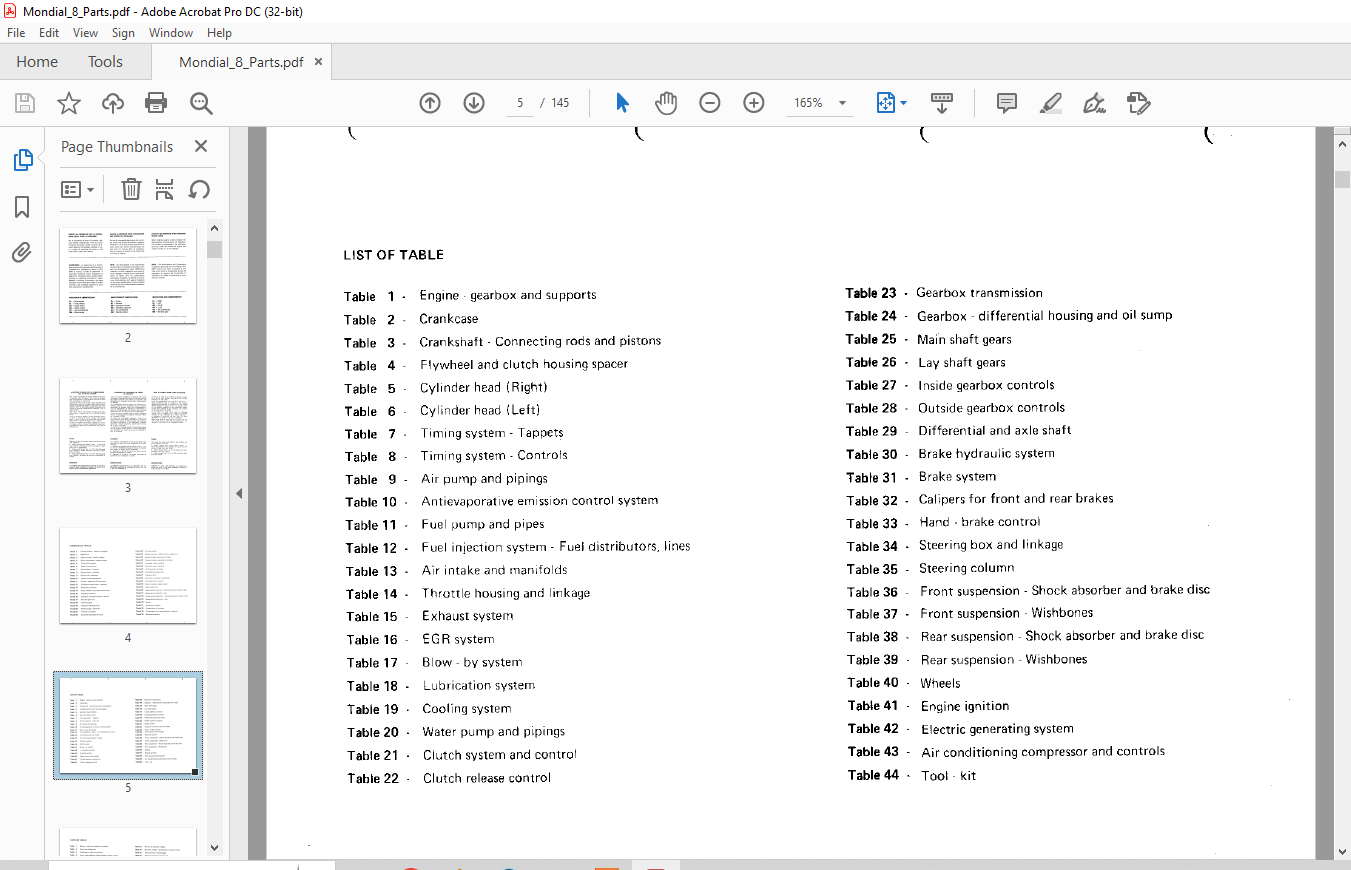Expand the fit page options dropdown
Image resolution: width=1351 pixels, height=870 pixels.
click(903, 103)
